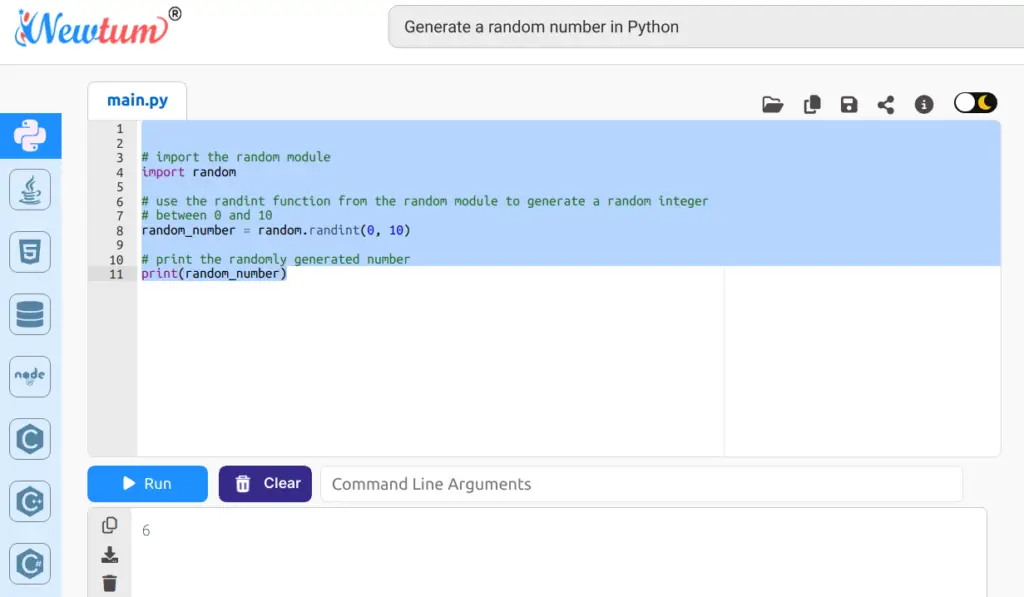Viewport: 1024px width, 597px height.
Task: Save the current code file
Action: point(848,103)
